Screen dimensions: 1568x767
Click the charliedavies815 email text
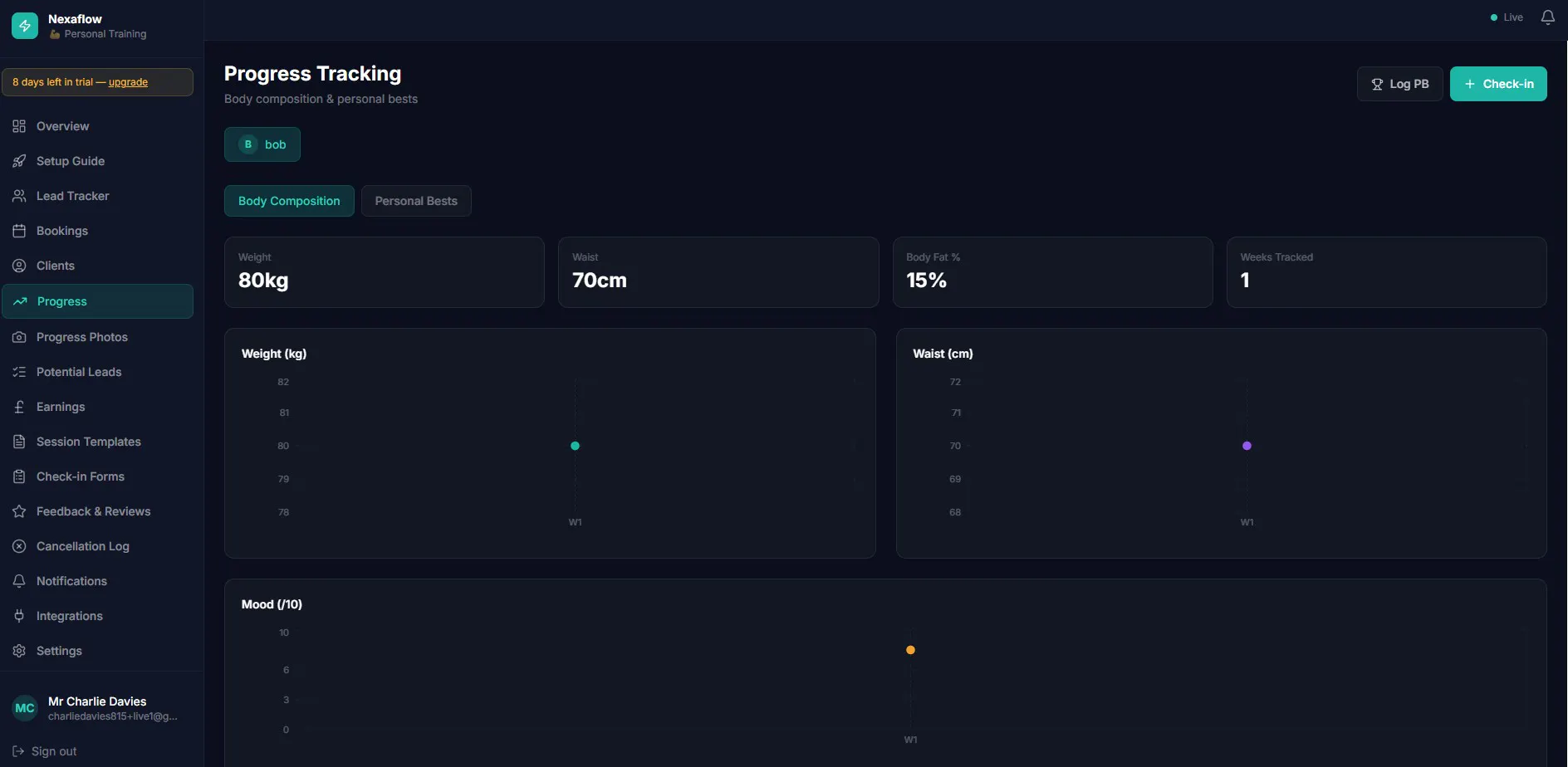coord(113,716)
